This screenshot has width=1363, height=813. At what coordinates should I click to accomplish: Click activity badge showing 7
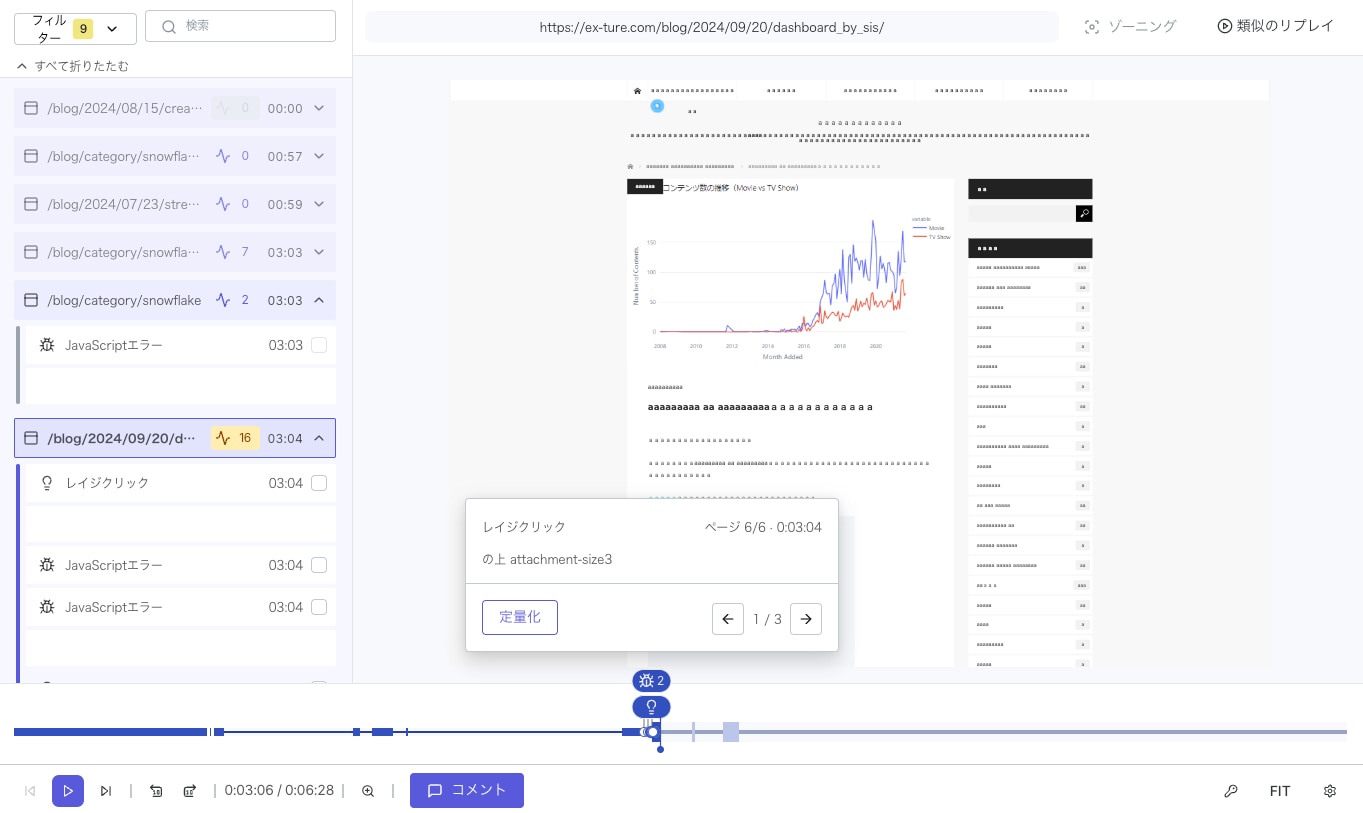point(235,252)
